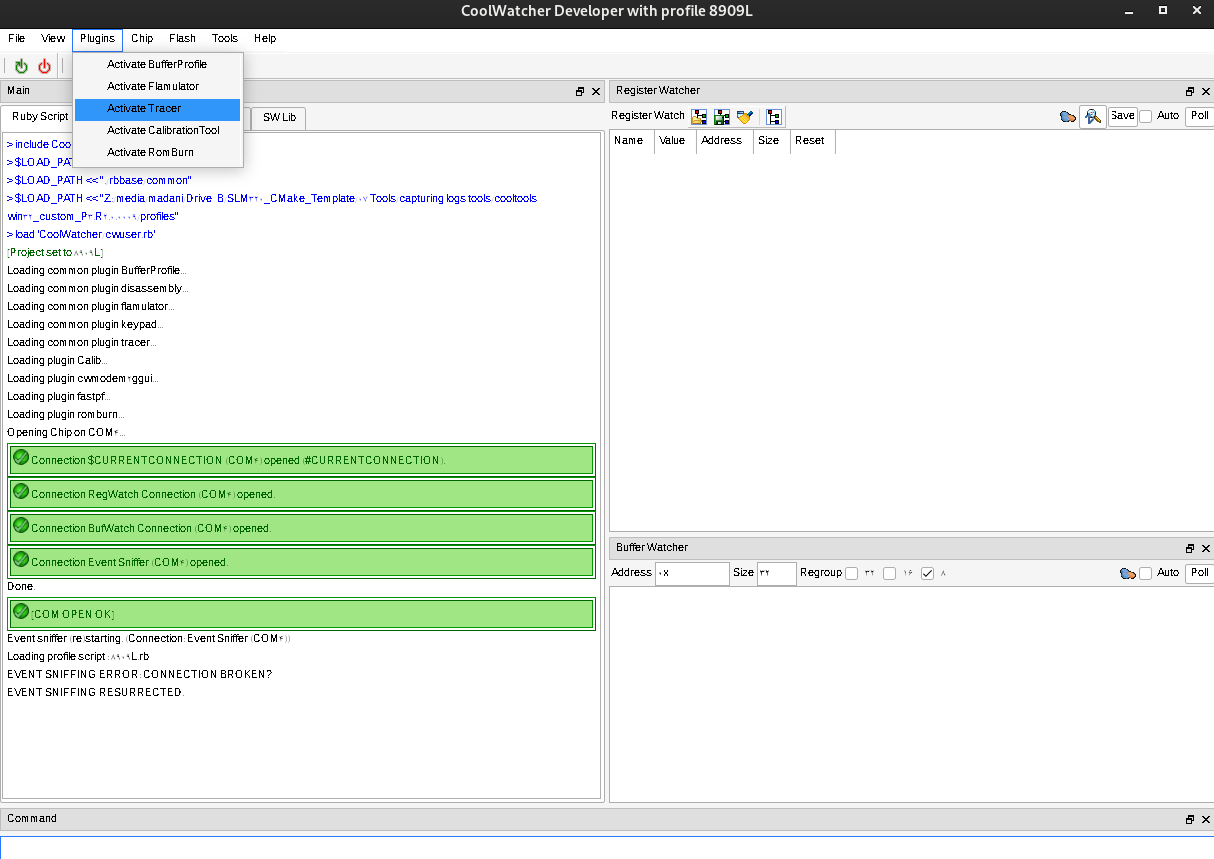Click the Name column header

tap(632, 141)
